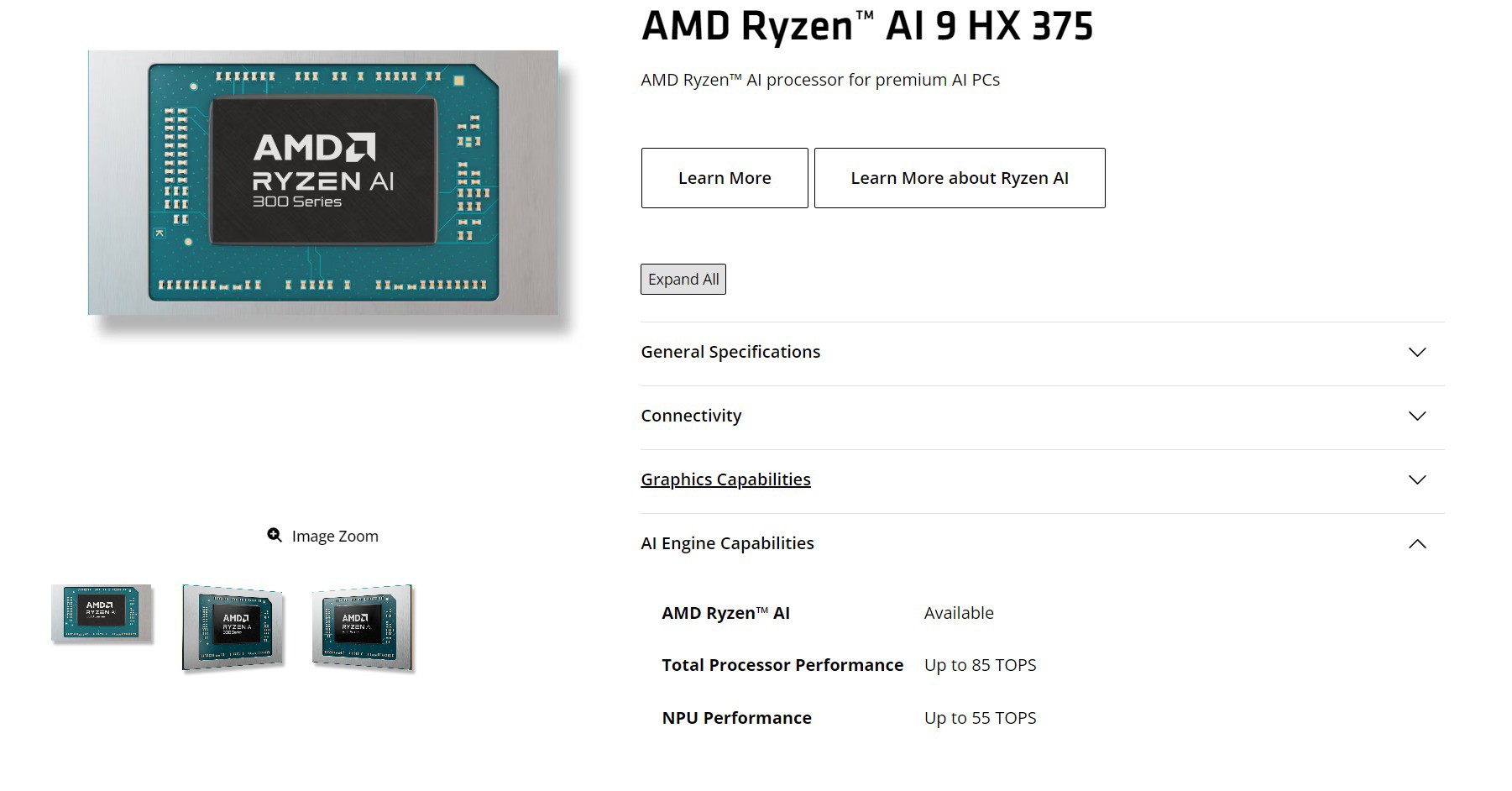
Task: Click the large AMD Ryzen AI chip image
Action: coord(323,183)
